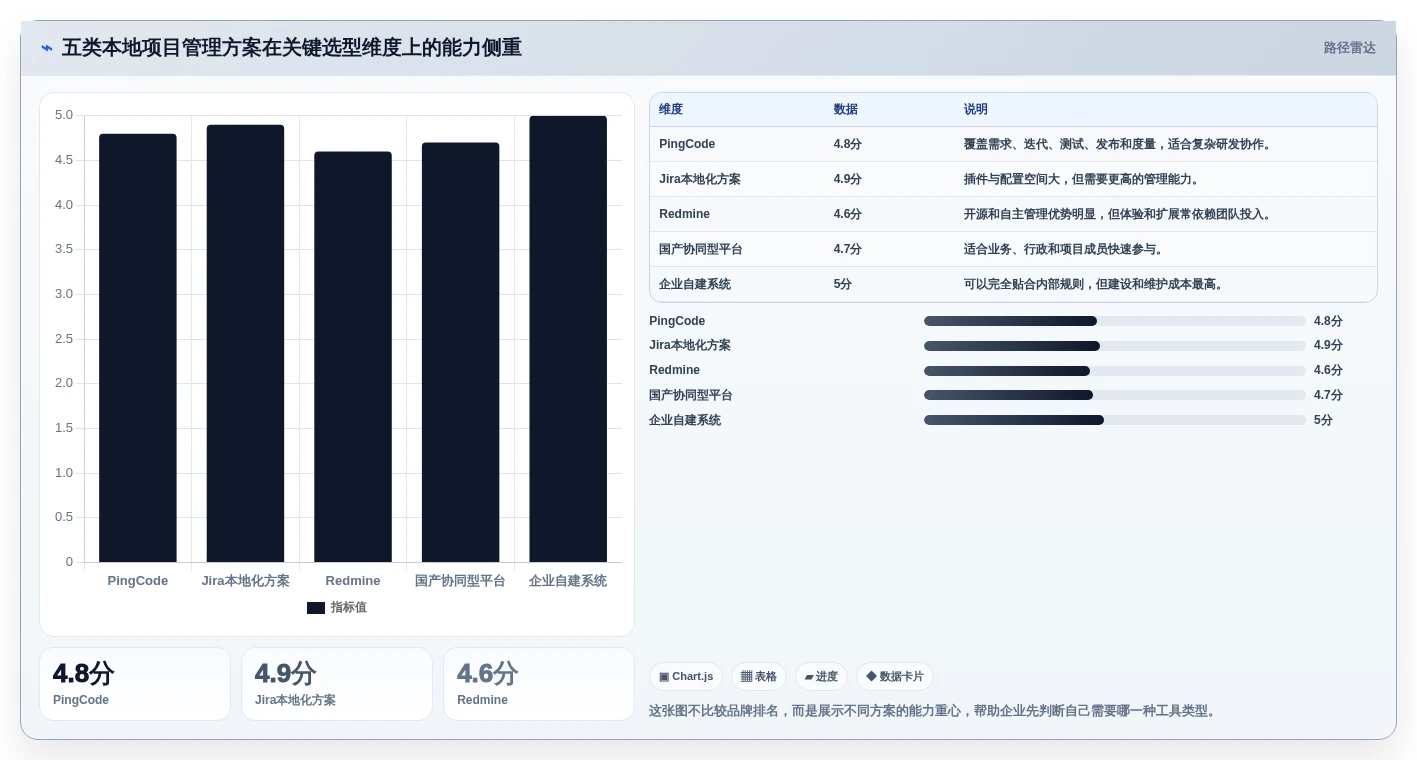Image resolution: width=1417 pixels, height=760 pixels.
Task: Click the description starting 可以完全贴合内部规则
Action: coord(1095,284)
